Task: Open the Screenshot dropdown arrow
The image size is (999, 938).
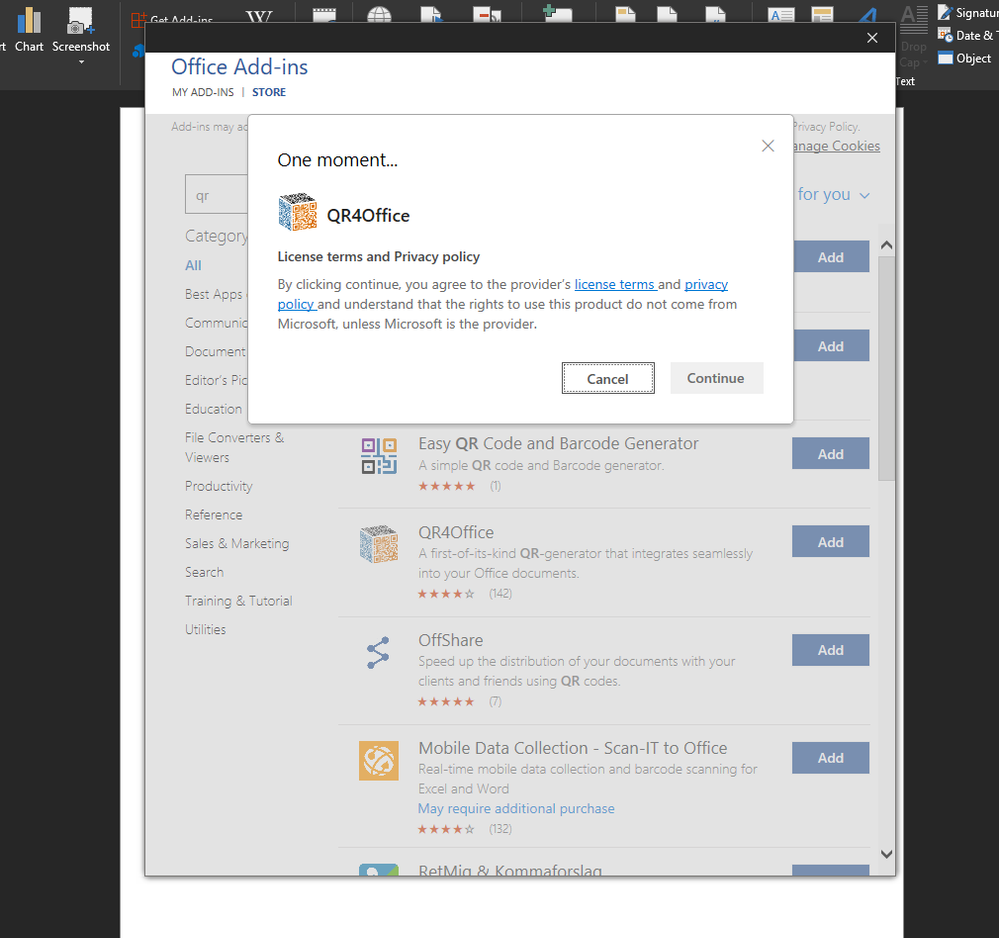Action: pos(81,62)
